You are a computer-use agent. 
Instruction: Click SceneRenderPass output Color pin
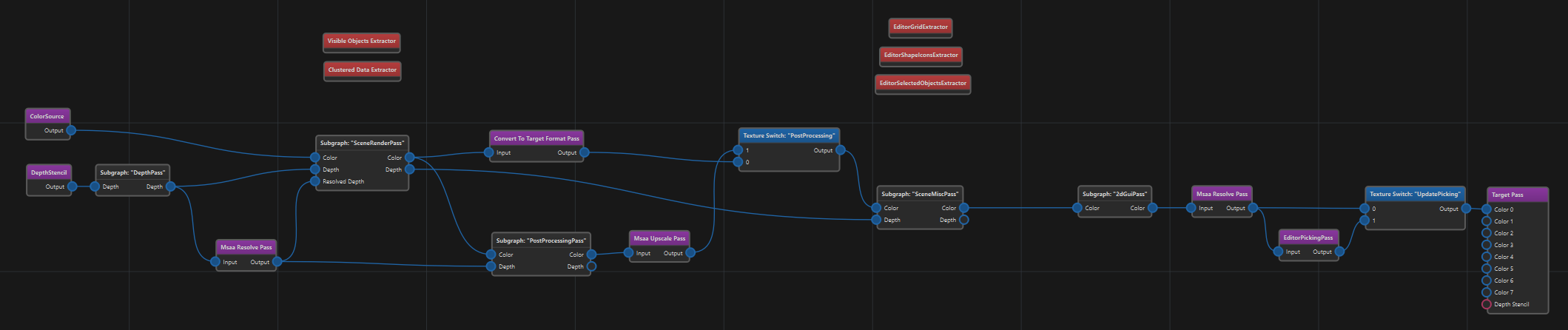pyautogui.click(x=409, y=158)
